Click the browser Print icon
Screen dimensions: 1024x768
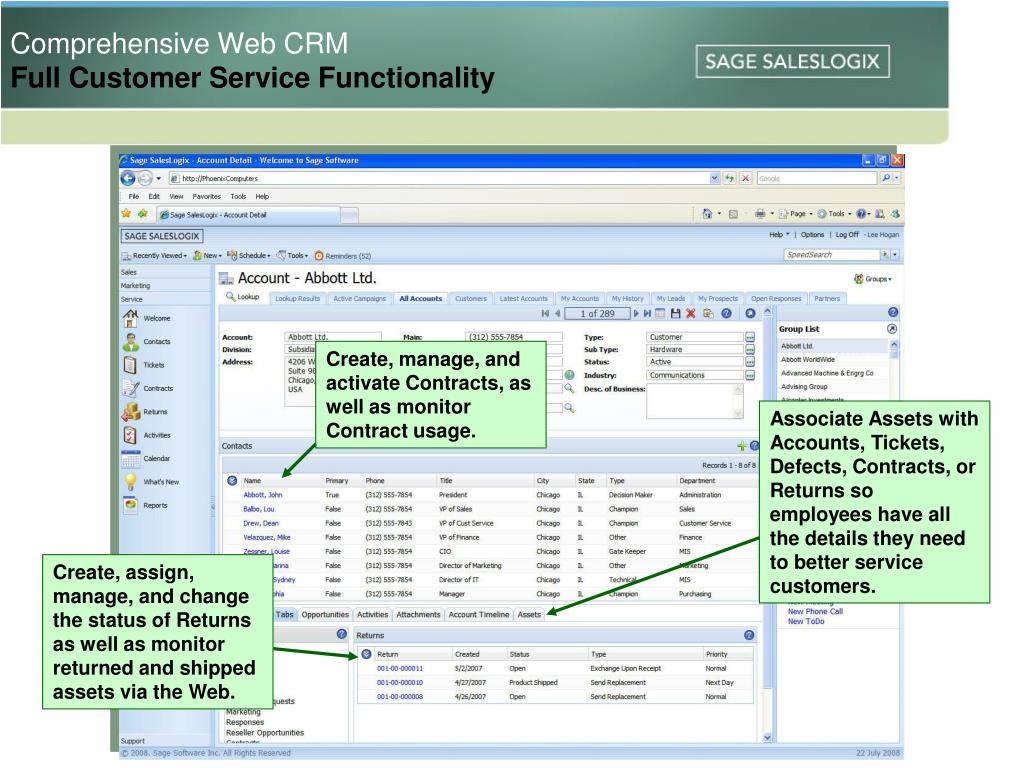pyautogui.click(x=760, y=214)
